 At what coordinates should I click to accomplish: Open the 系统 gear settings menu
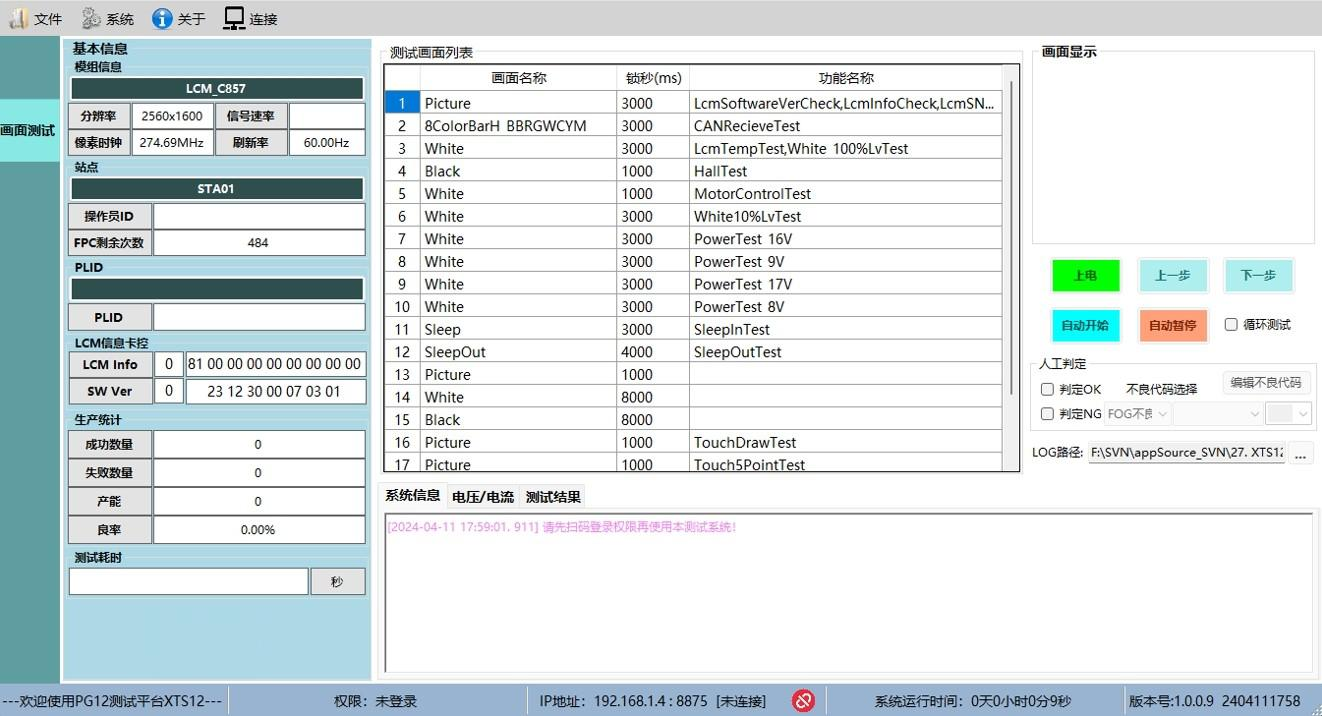[x=107, y=18]
